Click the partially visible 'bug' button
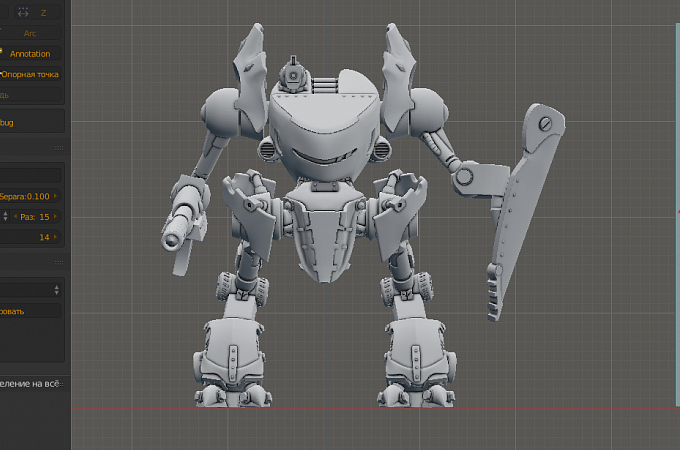The height and width of the screenshot is (450, 680). [31, 122]
